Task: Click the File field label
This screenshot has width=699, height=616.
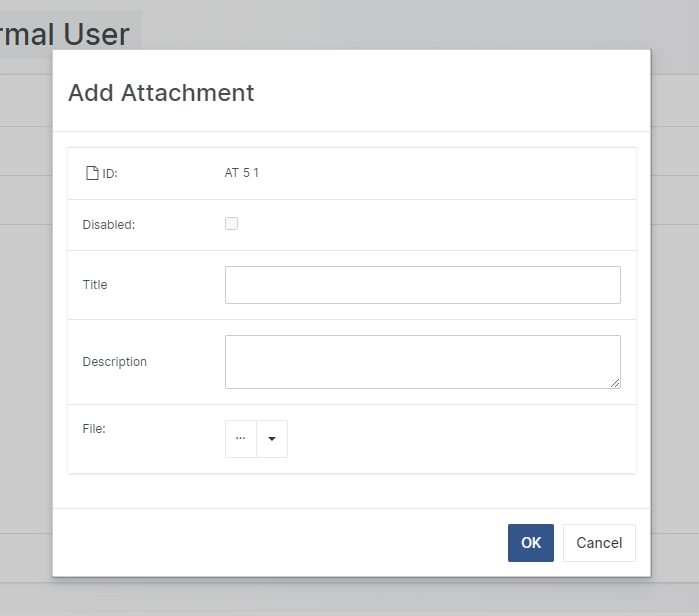Action: pos(94,429)
